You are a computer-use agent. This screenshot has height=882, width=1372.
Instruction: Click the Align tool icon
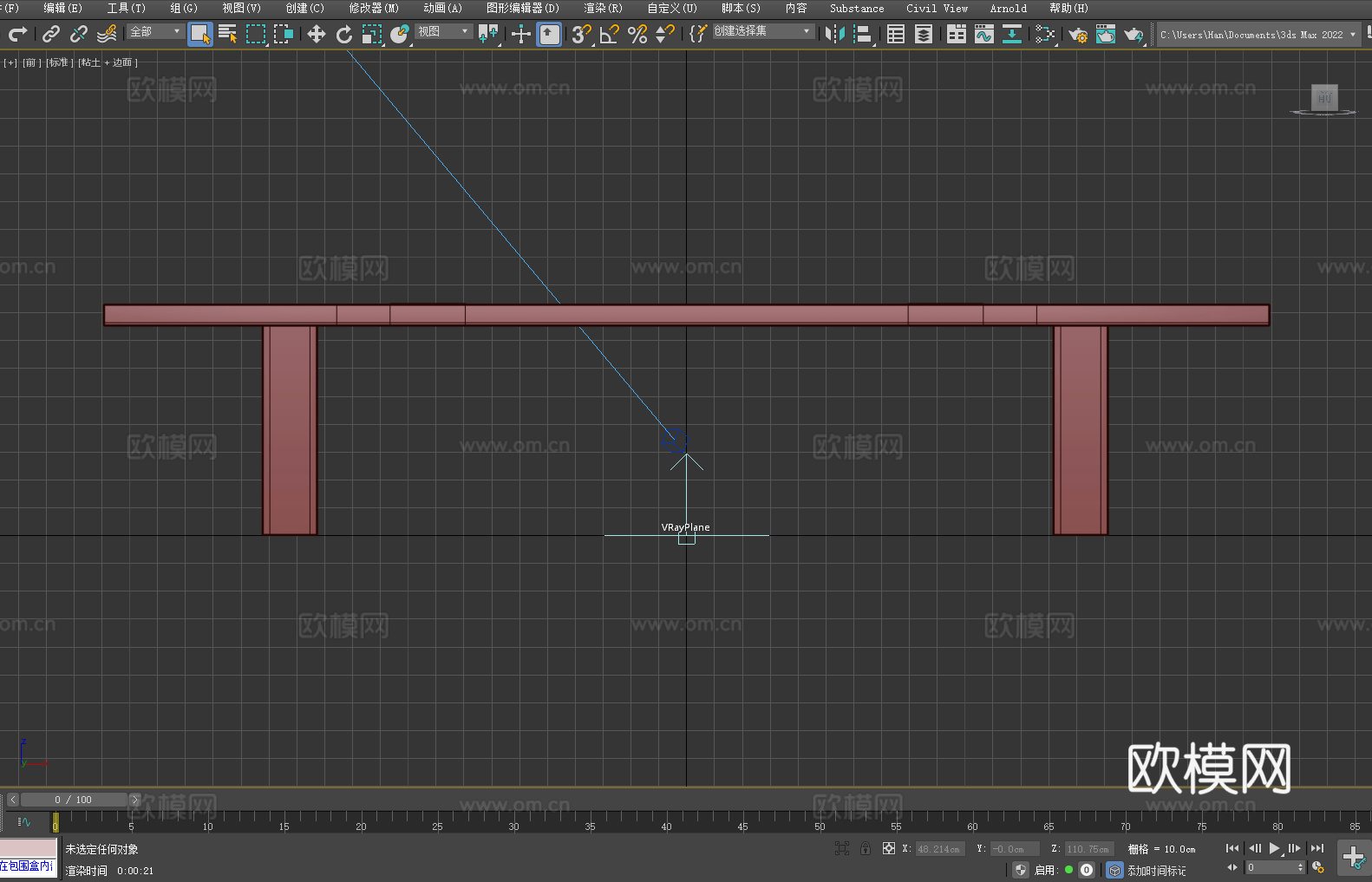click(863, 34)
